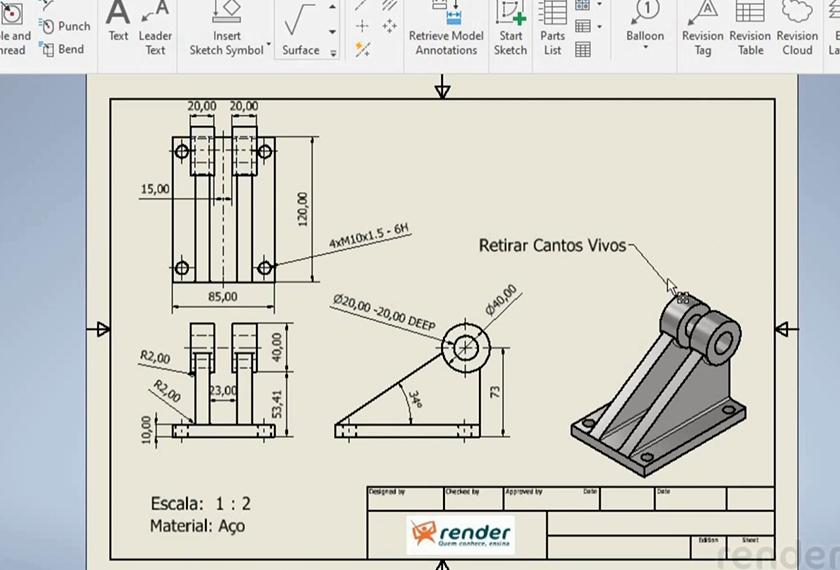Expand the symbol gallery using the bottom arrow

(x=333, y=53)
